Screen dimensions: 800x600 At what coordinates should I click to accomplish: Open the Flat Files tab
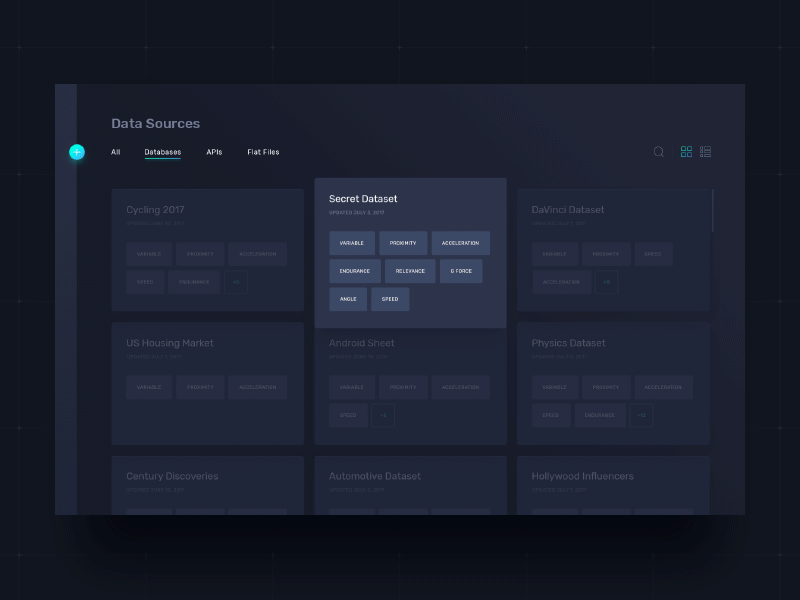coord(262,152)
